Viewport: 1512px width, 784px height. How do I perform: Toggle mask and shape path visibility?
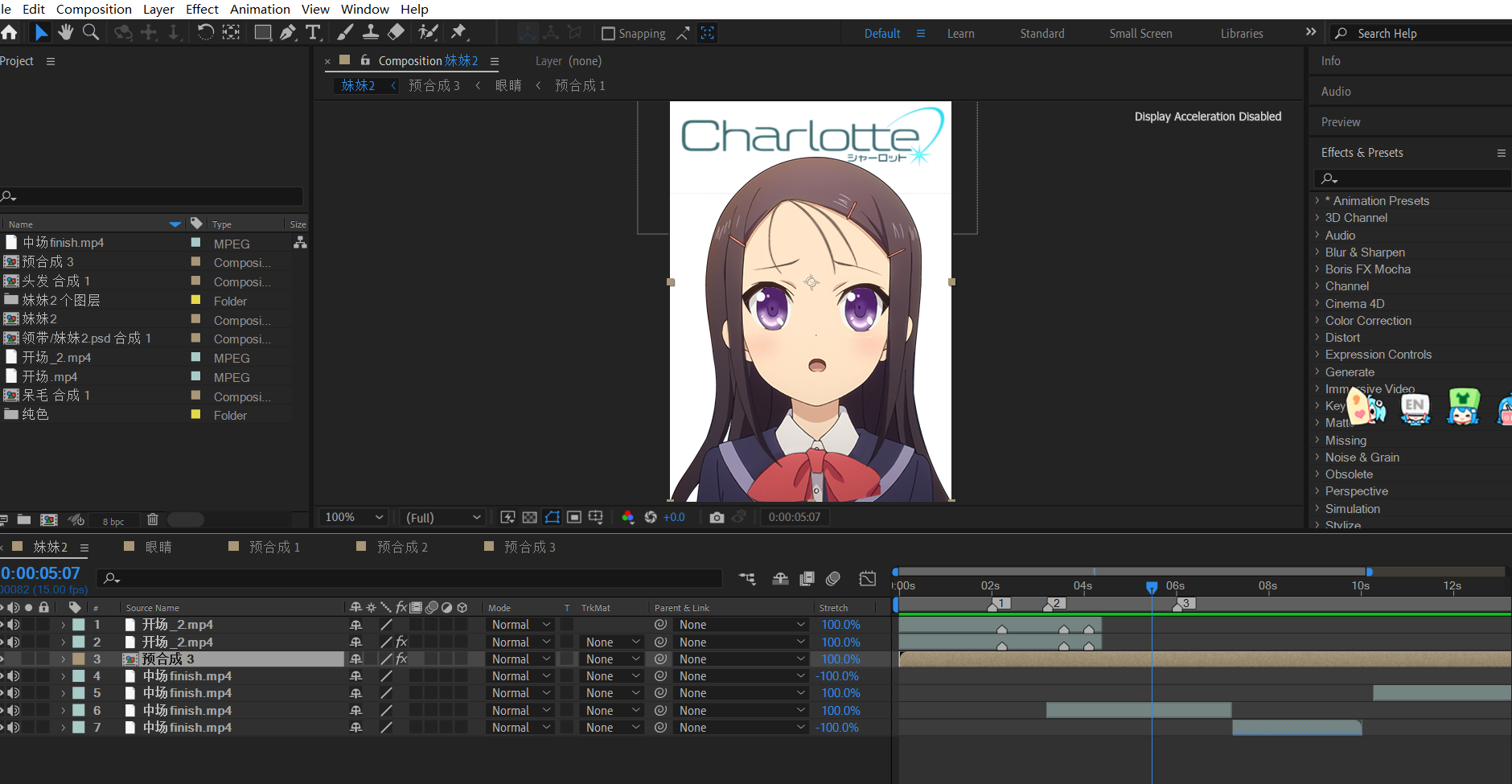[x=552, y=517]
